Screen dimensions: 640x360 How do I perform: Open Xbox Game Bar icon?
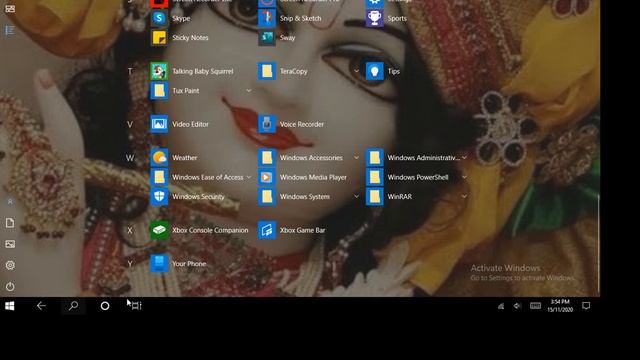(267, 230)
